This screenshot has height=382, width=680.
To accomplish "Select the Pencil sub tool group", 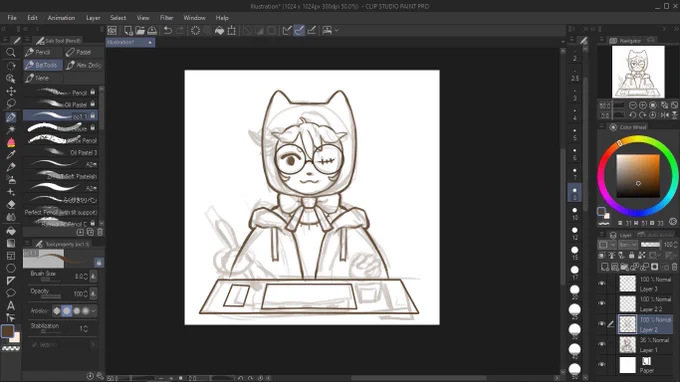I will [43, 52].
